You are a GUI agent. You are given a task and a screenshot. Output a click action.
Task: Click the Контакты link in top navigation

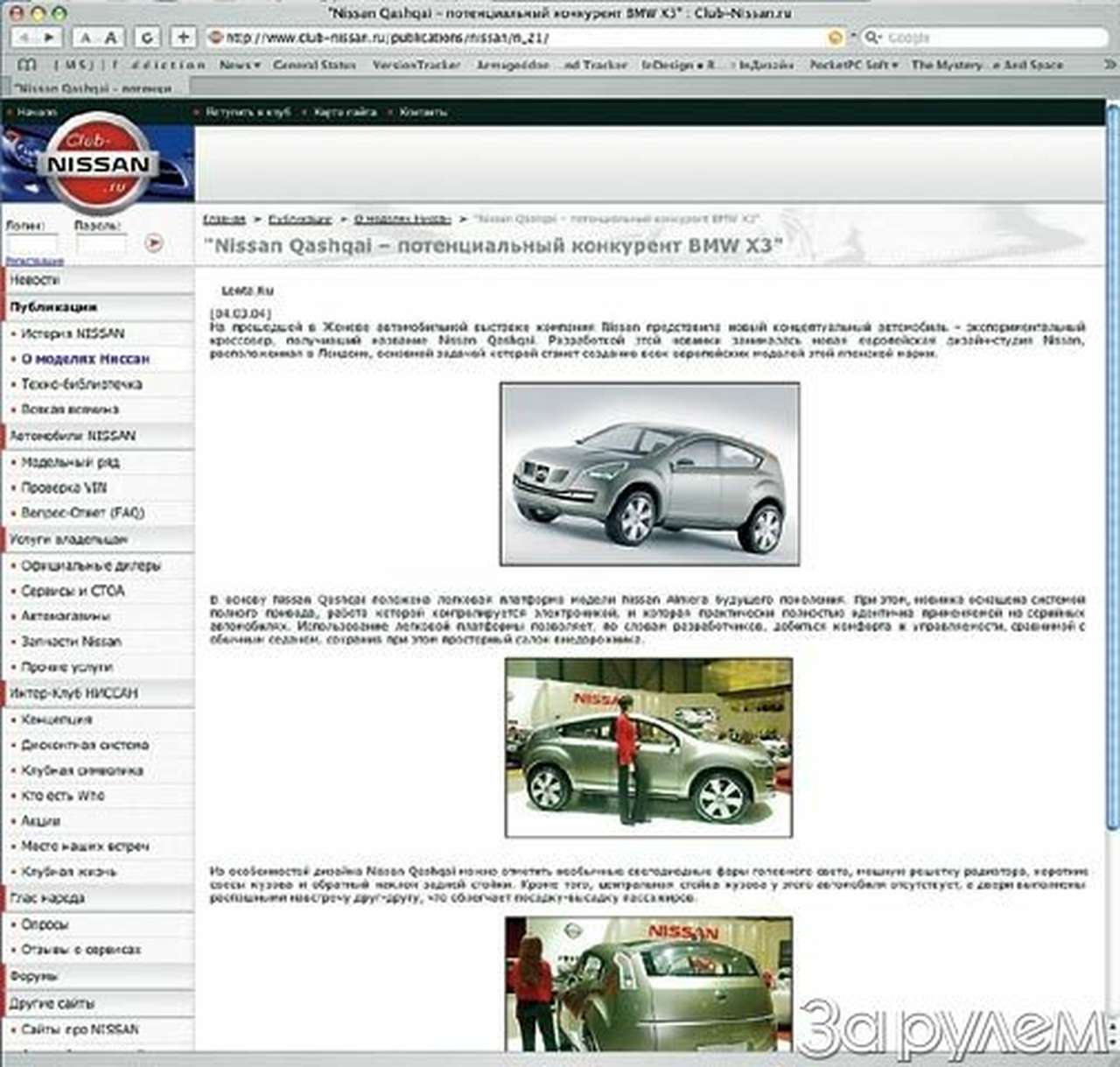pos(423,112)
